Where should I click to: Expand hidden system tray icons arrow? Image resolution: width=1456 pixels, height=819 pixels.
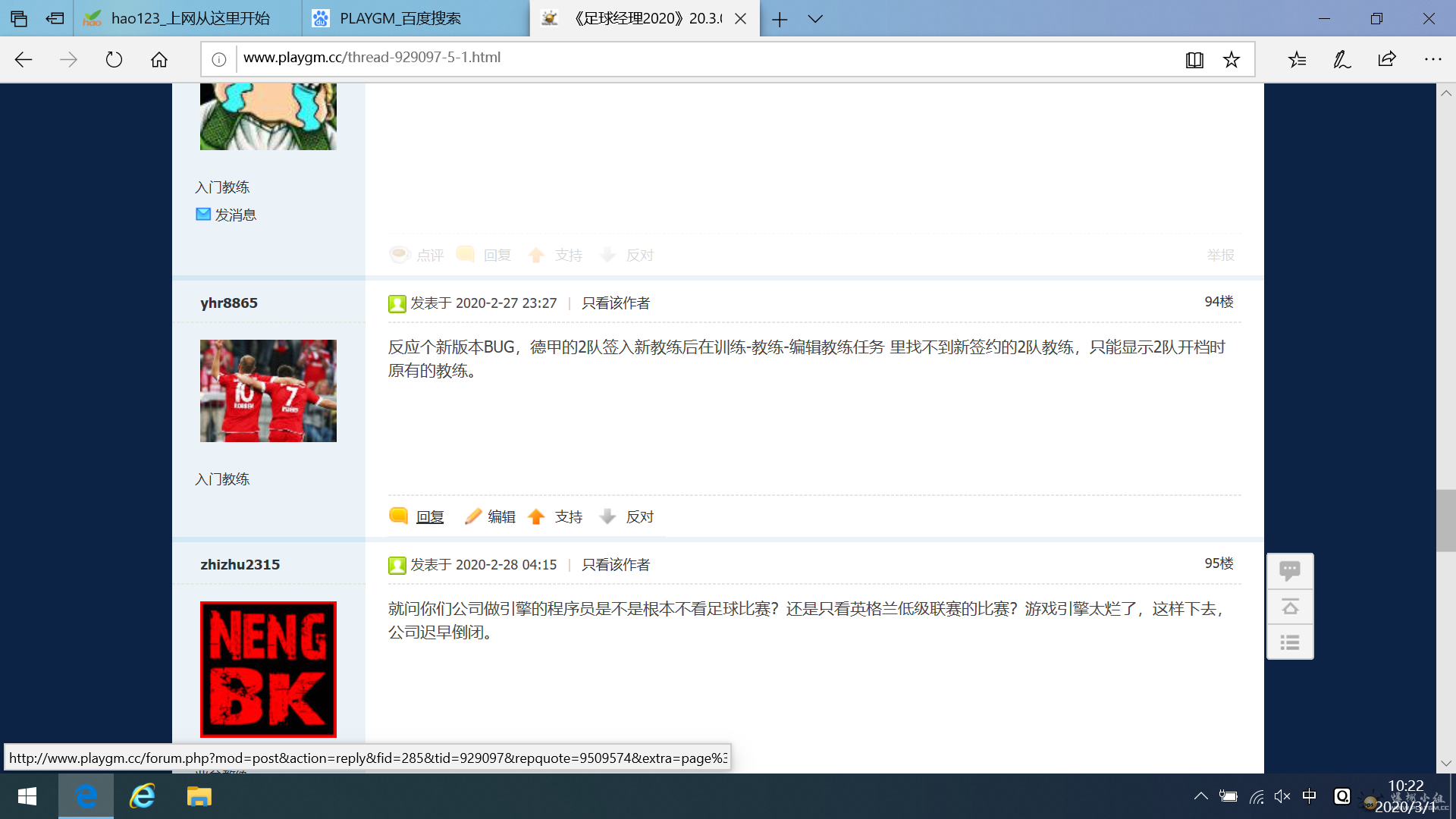click(1200, 796)
